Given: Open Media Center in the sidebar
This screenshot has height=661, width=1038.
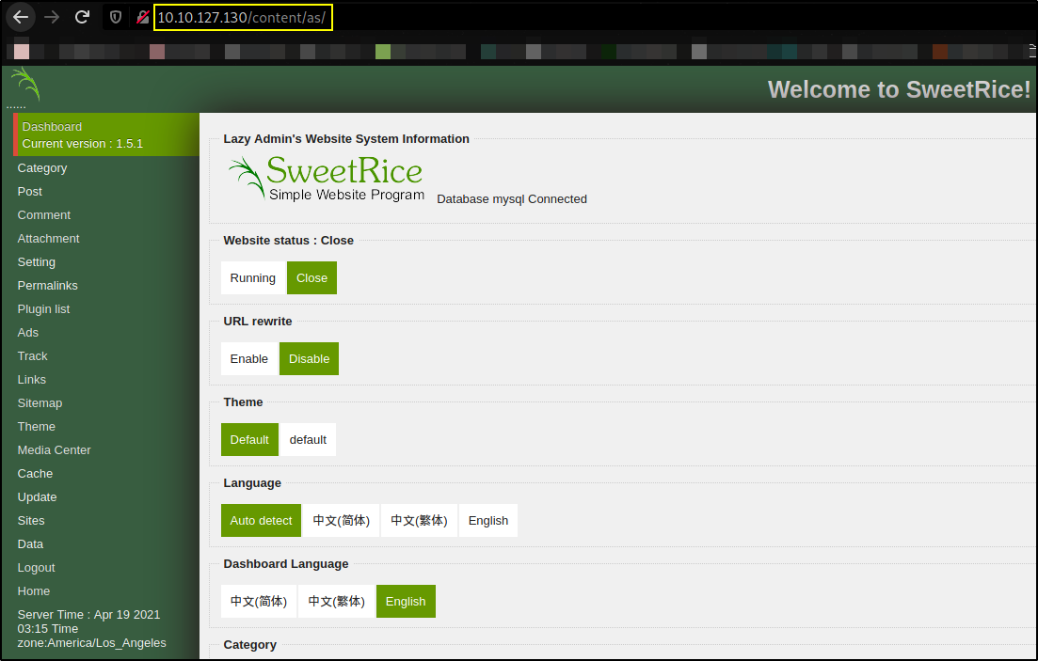Looking at the screenshot, I should 54,450.
